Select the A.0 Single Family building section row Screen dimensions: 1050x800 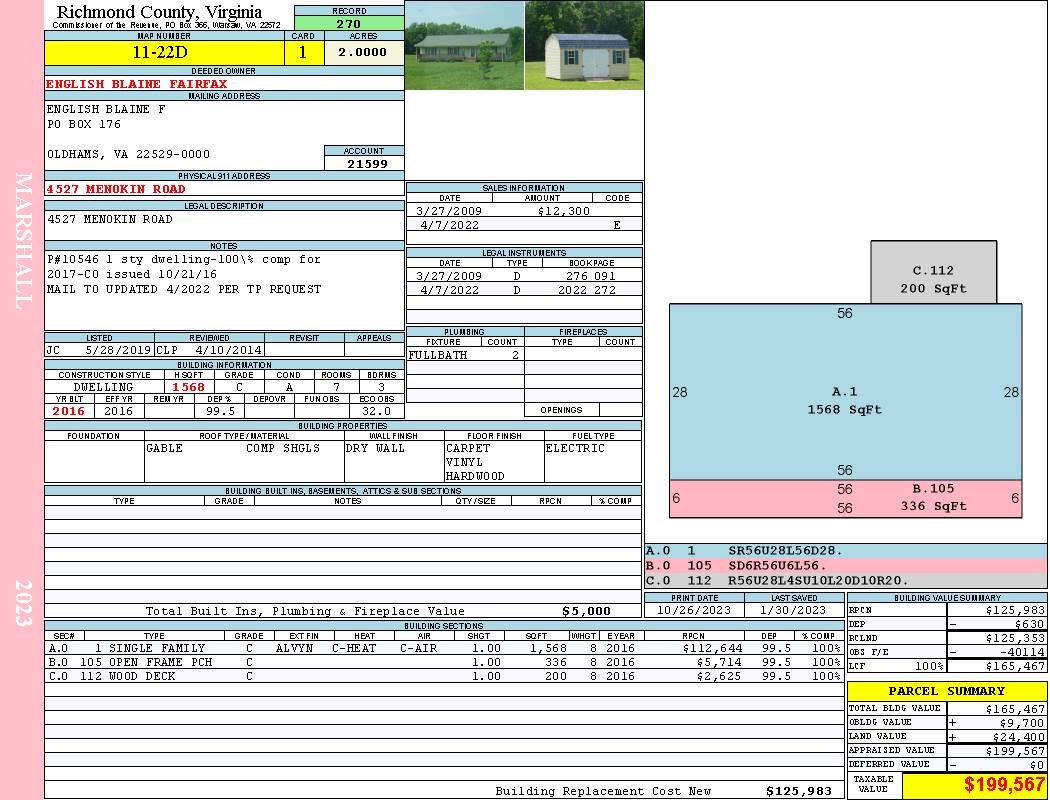pyautogui.click(x=443, y=648)
